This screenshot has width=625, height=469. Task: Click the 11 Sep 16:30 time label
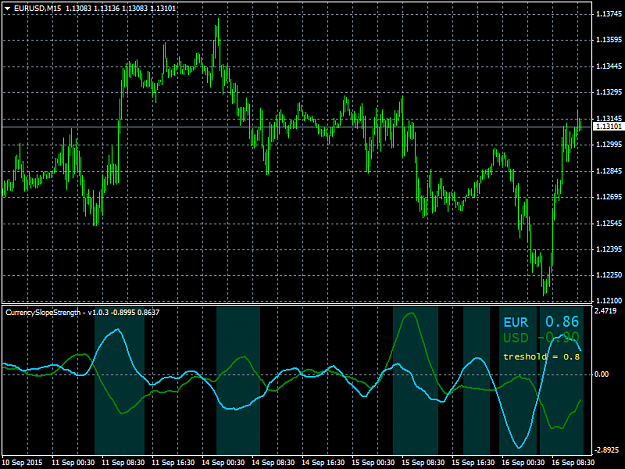point(173,463)
